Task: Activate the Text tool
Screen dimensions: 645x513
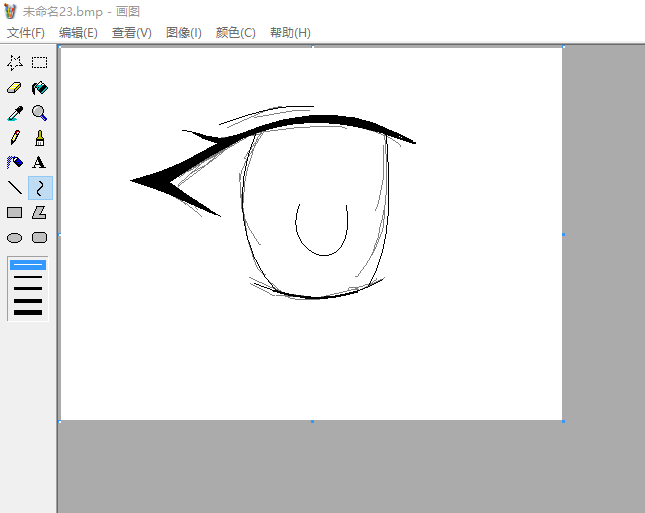Action: 40,163
